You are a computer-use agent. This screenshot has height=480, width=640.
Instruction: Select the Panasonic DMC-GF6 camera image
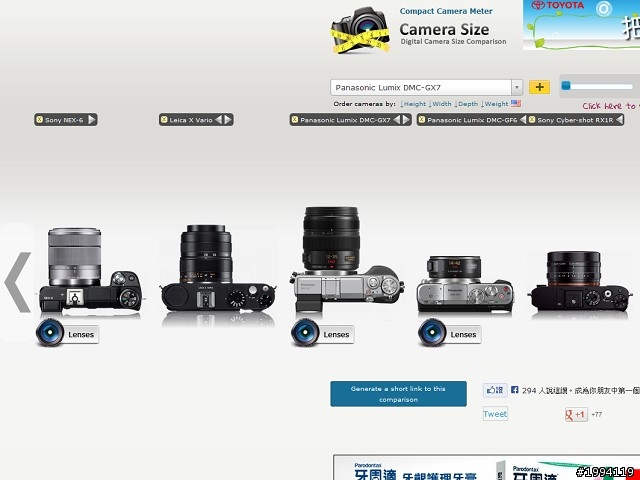point(465,284)
